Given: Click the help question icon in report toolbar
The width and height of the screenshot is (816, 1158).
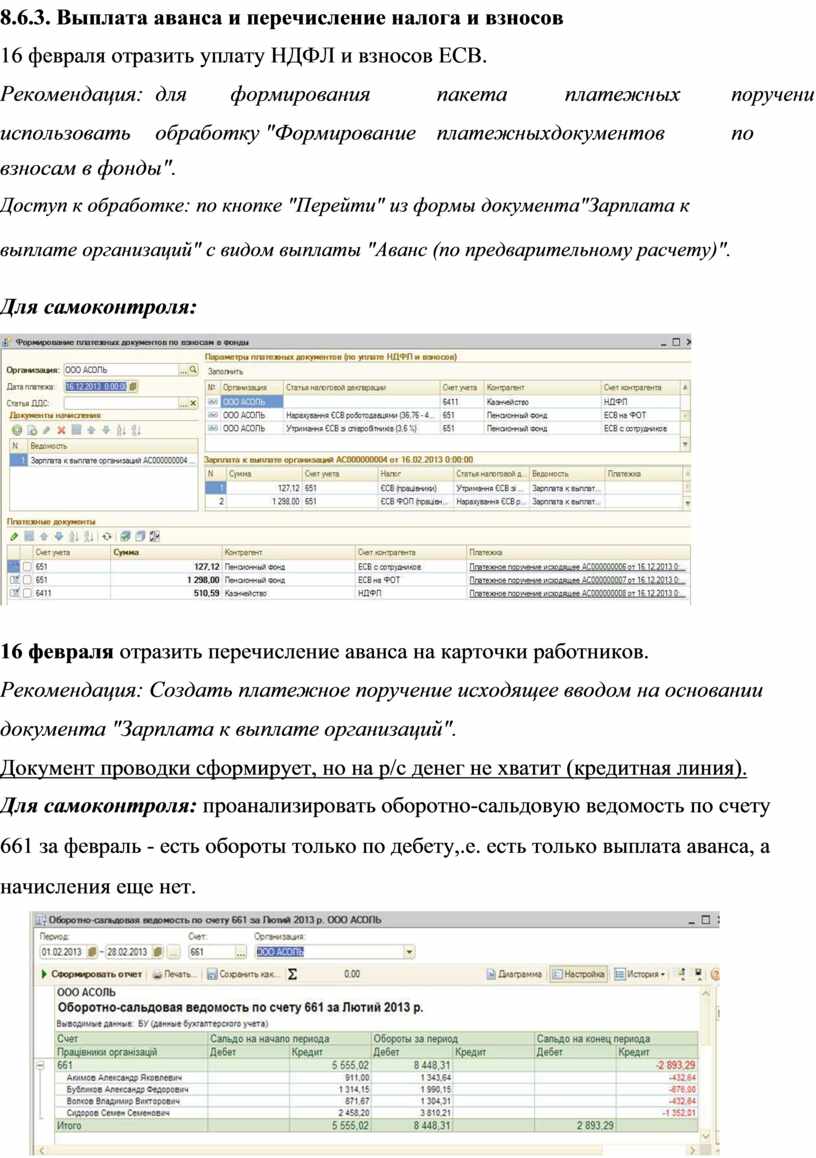Looking at the screenshot, I should coord(714,975).
